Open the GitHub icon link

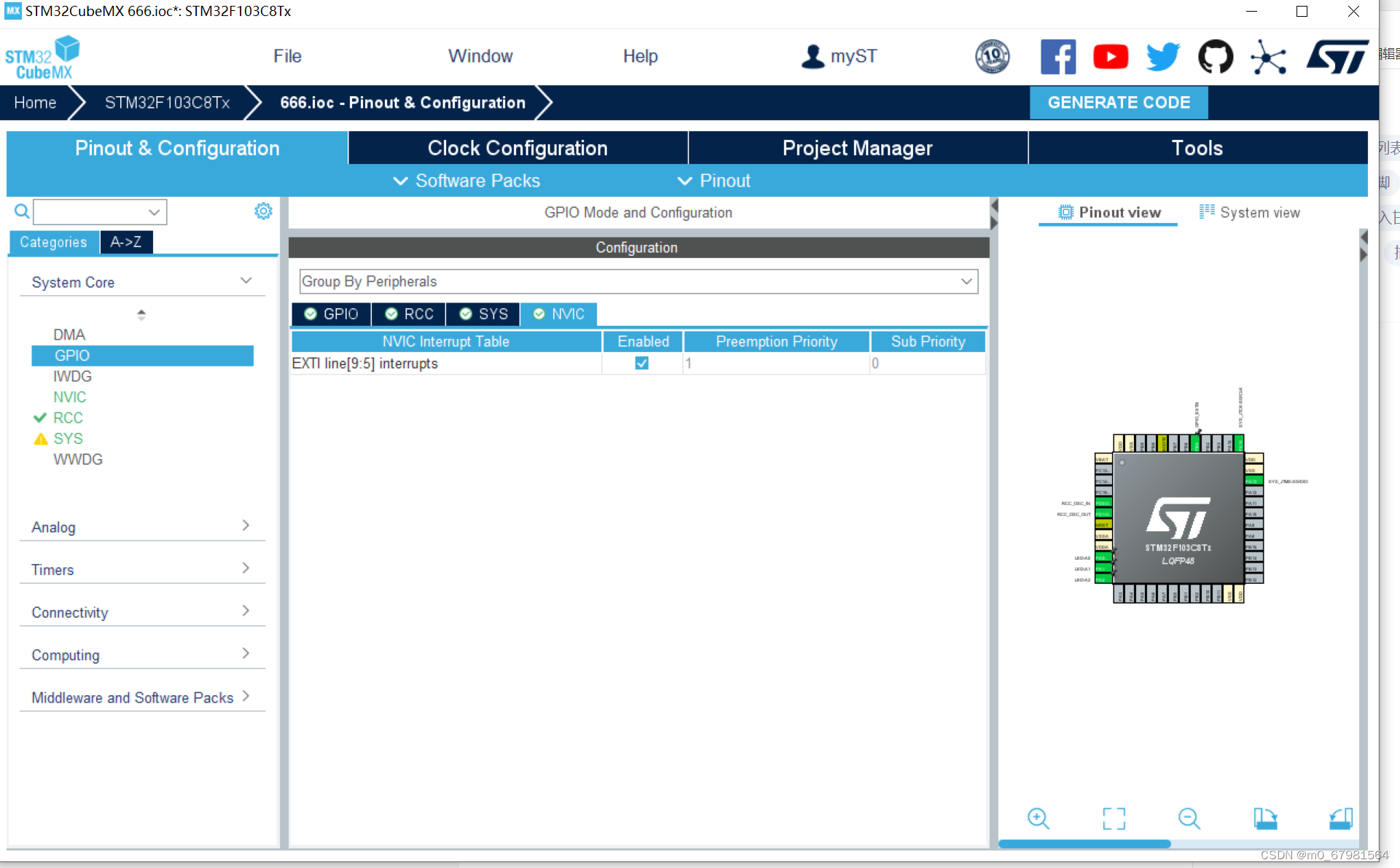(1216, 56)
